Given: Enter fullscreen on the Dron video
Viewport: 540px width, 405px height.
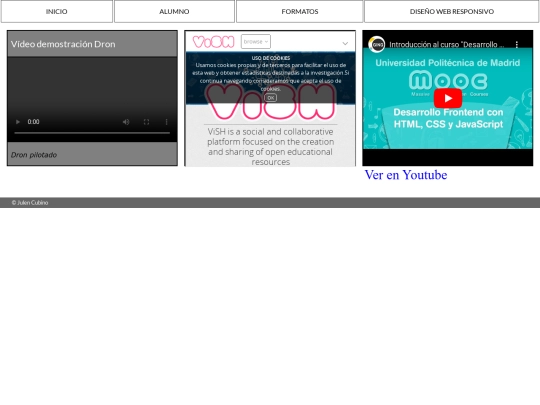Looking at the screenshot, I should pyautogui.click(x=146, y=122).
